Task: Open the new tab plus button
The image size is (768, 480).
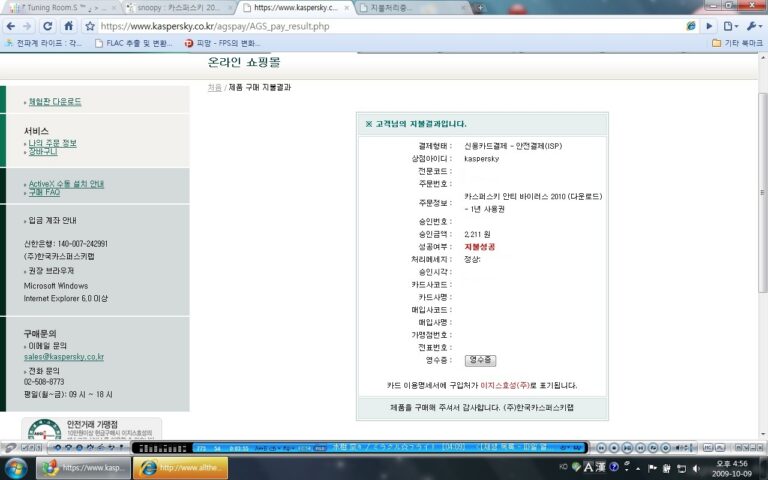Action: [x=480, y=8]
